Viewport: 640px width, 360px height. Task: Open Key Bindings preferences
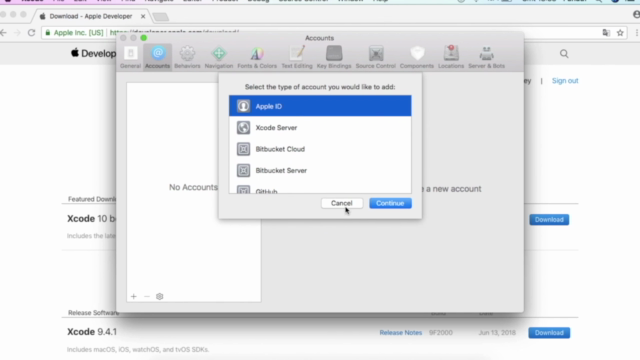coord(334,57)
